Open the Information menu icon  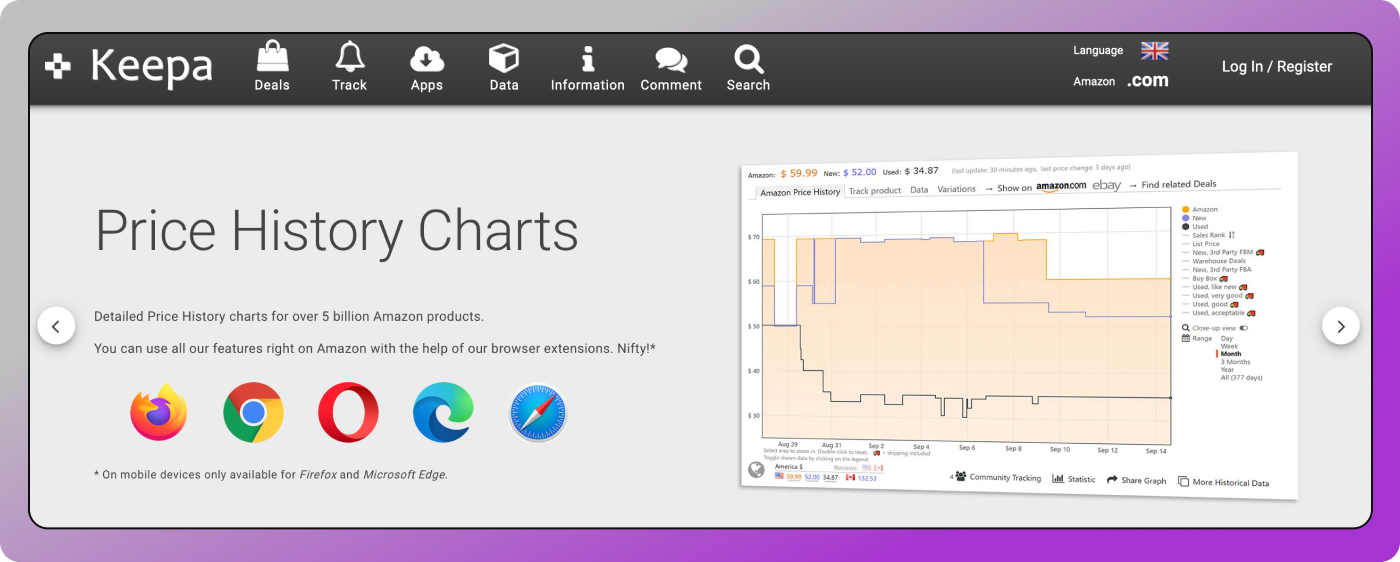tap(587, 58)
